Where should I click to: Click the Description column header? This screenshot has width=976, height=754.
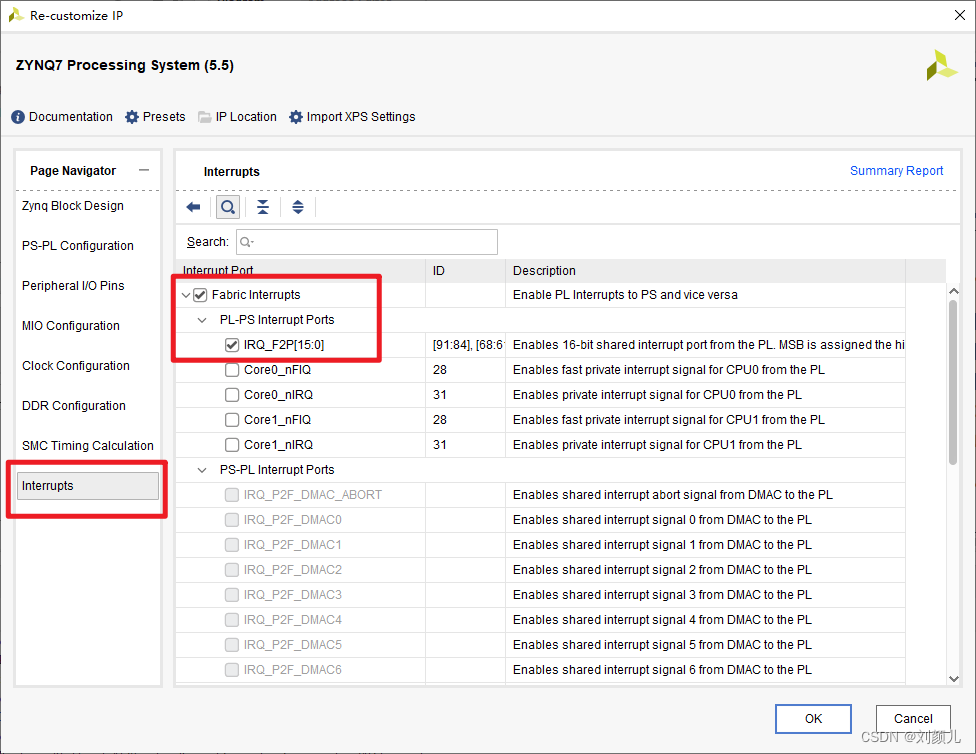click(706, 271)
